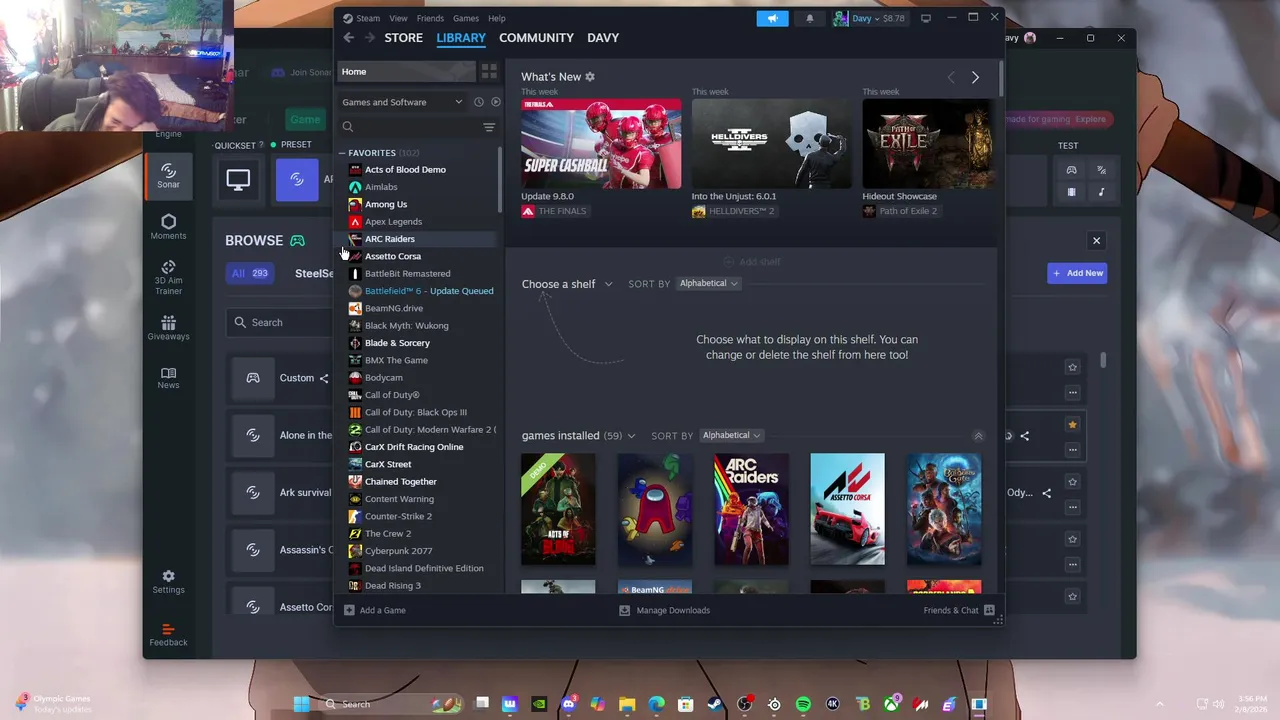The image size is (1280, 720).
Task: Click the recent activity clock icon
Action: point(479,102)
